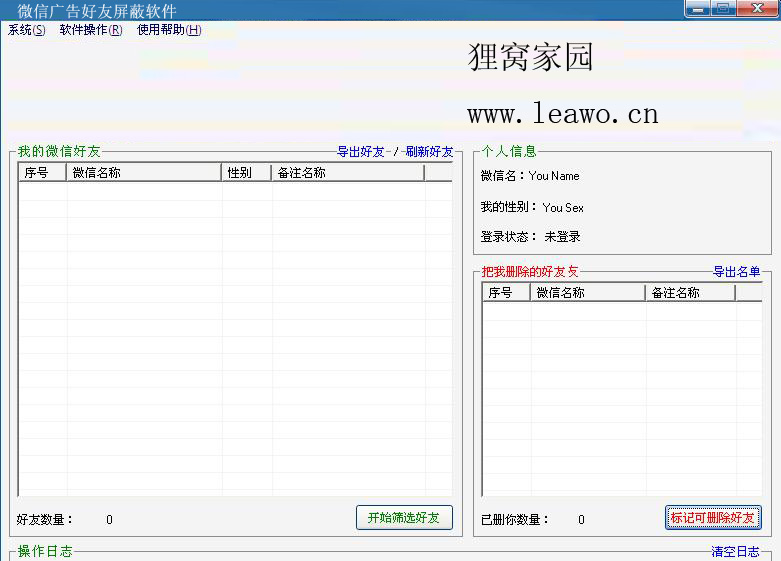Click the 性别 column header
The height and width of the screenshot is (561, 781).
coord(247,173)
